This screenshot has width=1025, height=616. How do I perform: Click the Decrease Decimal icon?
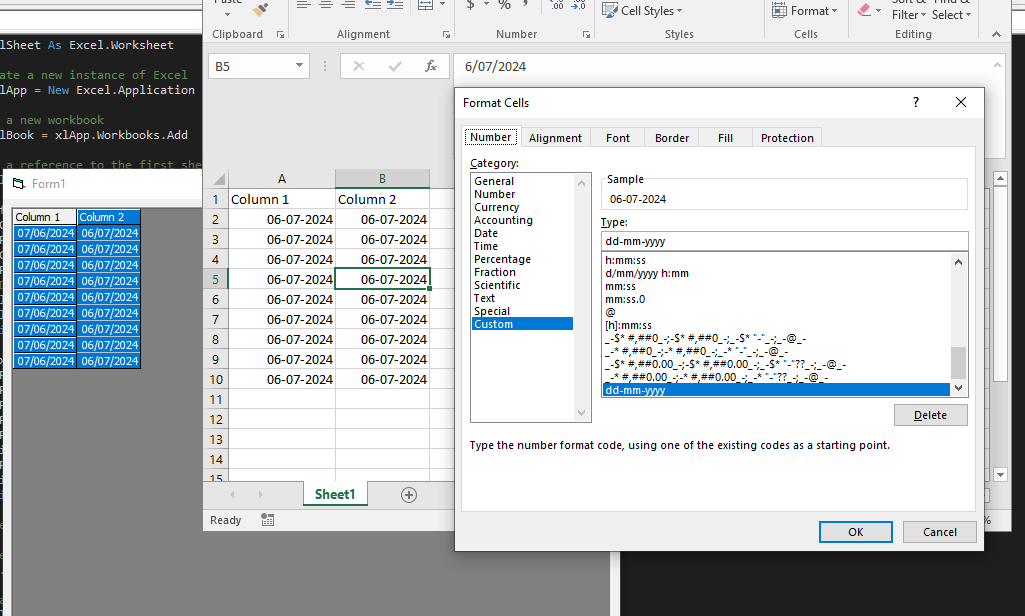[579, 5]
